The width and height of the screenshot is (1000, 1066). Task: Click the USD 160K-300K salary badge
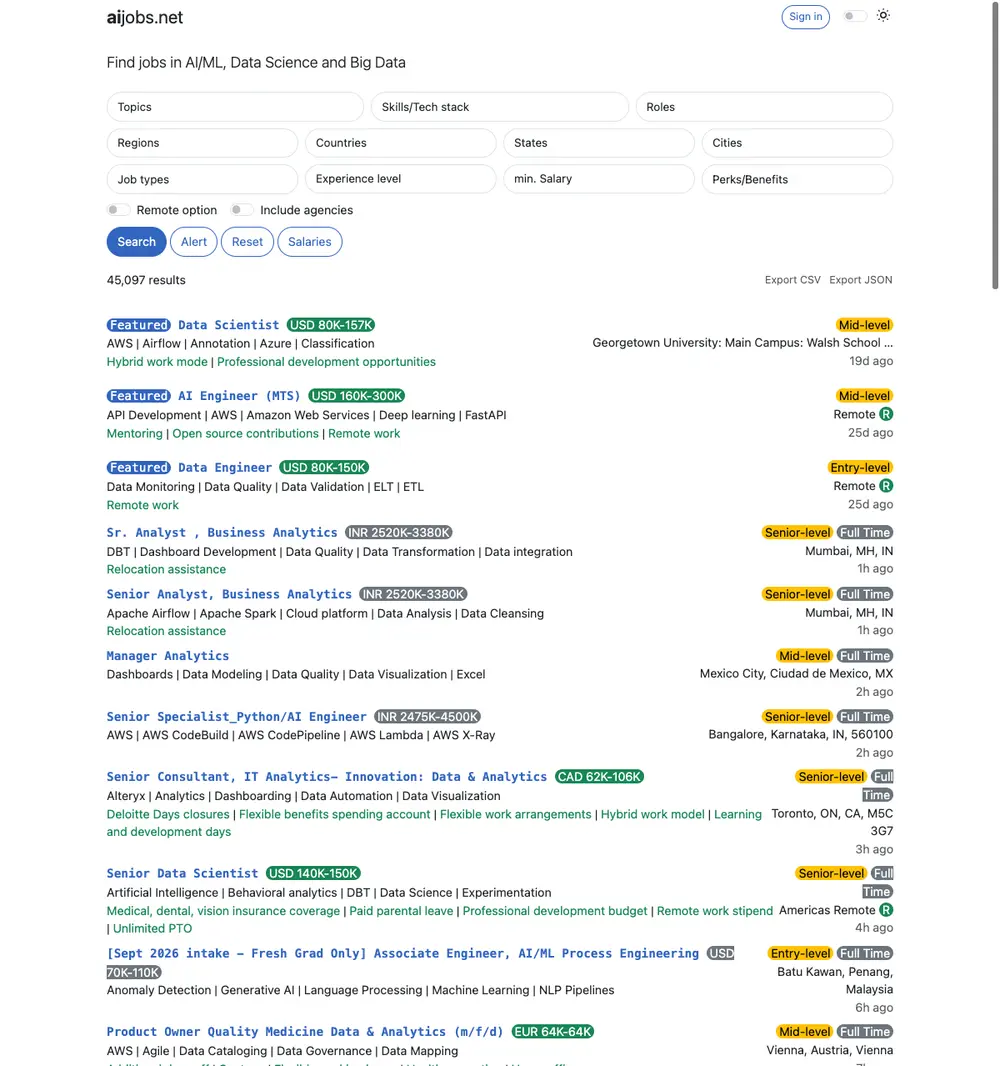tap(357, 396)
